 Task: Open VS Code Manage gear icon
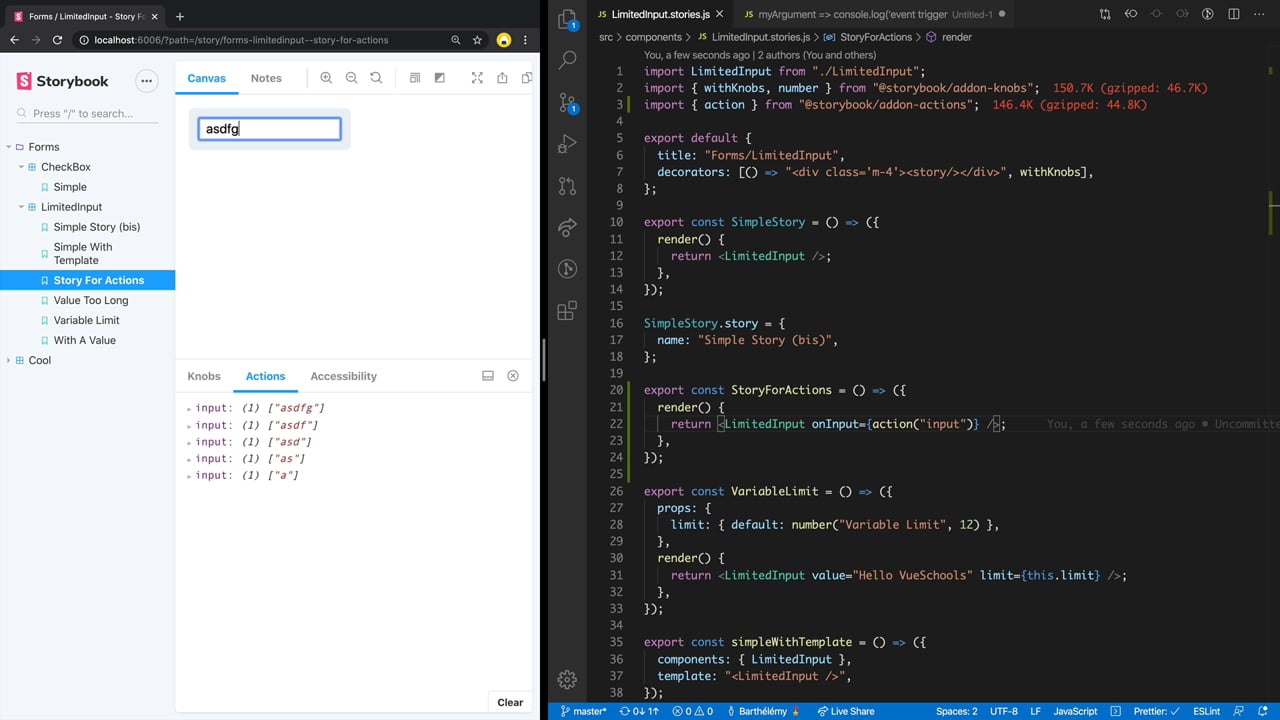tap(567, 680)
